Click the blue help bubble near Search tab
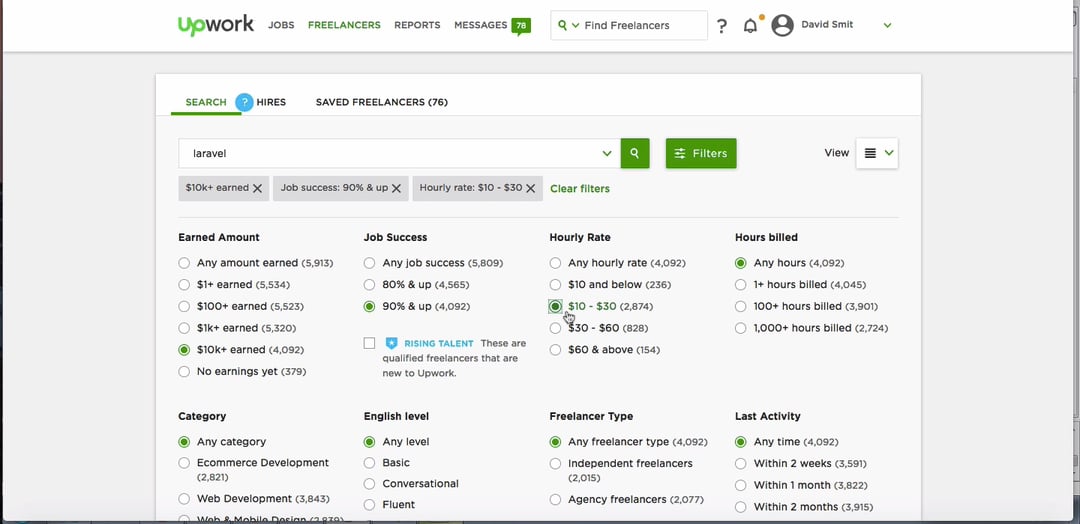This screenshot has height=524, width=1080. 244,102
